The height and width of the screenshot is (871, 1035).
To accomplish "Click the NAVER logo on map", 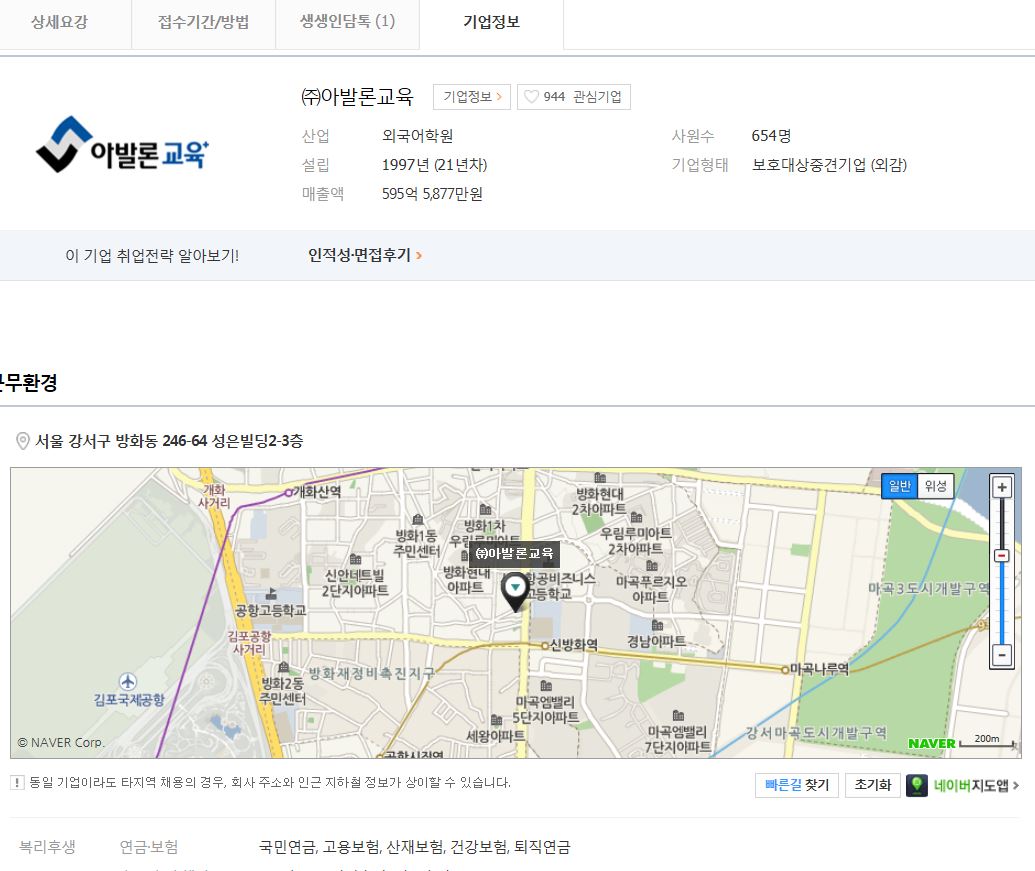I will pos(931,744).
